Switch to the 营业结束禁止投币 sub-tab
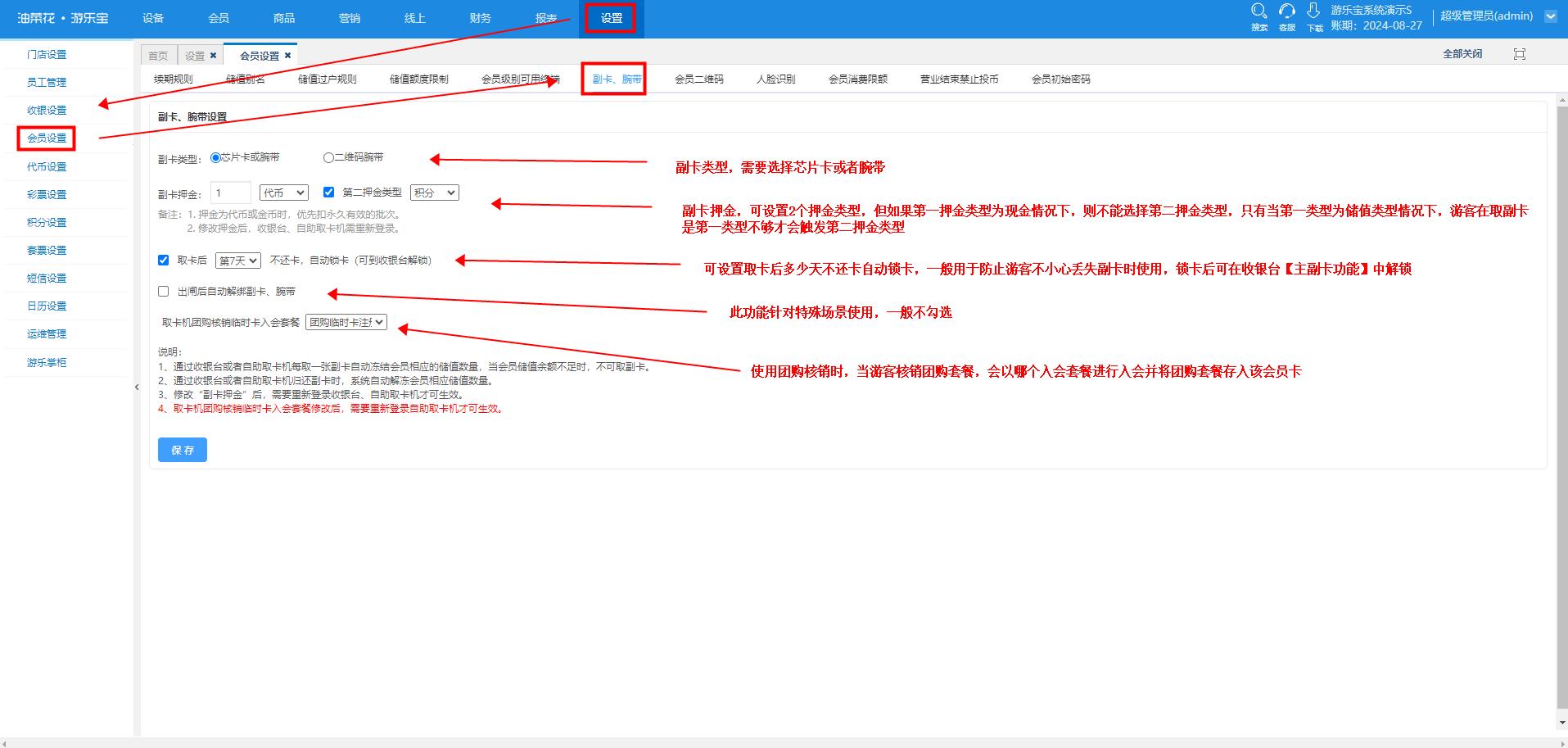Screen dimensions: 1568x748 (x=960, y=79)
